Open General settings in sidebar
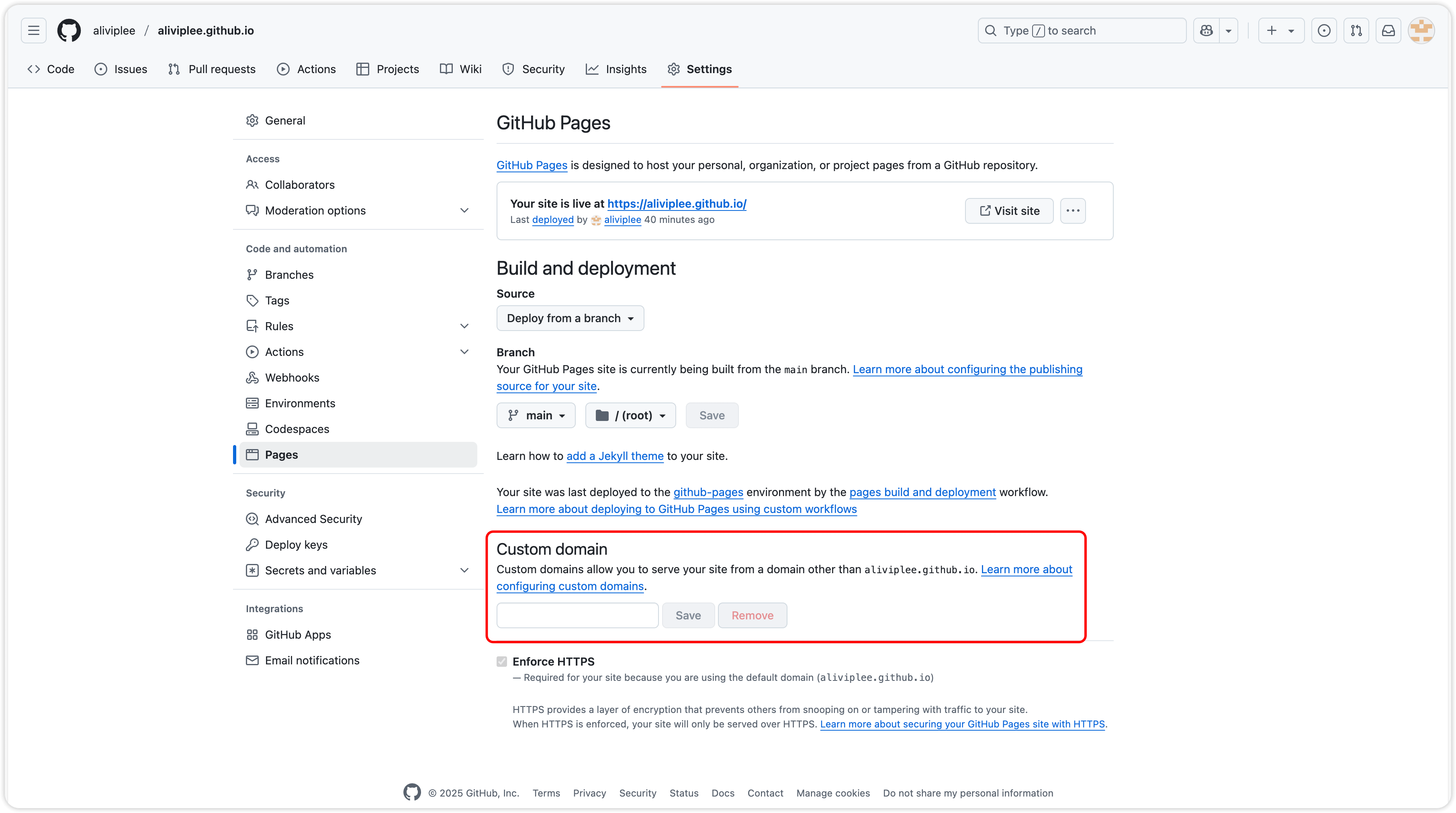The height and width of the screenshot is (813, 1456). tap(358, 121)
